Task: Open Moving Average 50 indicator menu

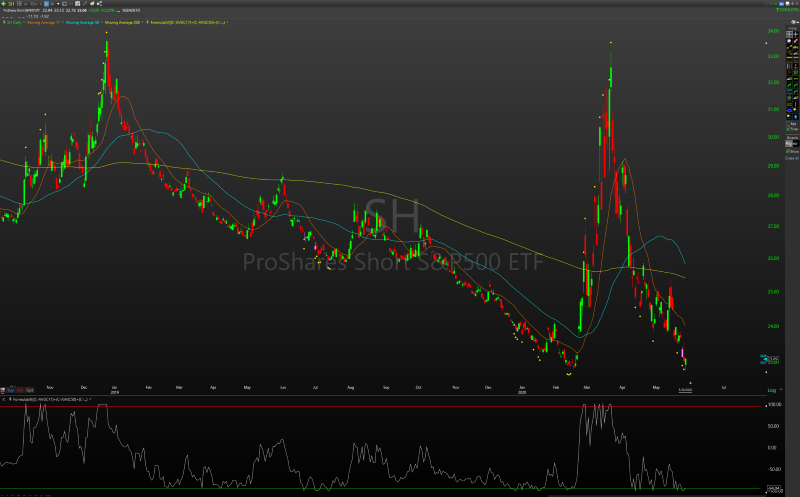Action: click(82, 22)
